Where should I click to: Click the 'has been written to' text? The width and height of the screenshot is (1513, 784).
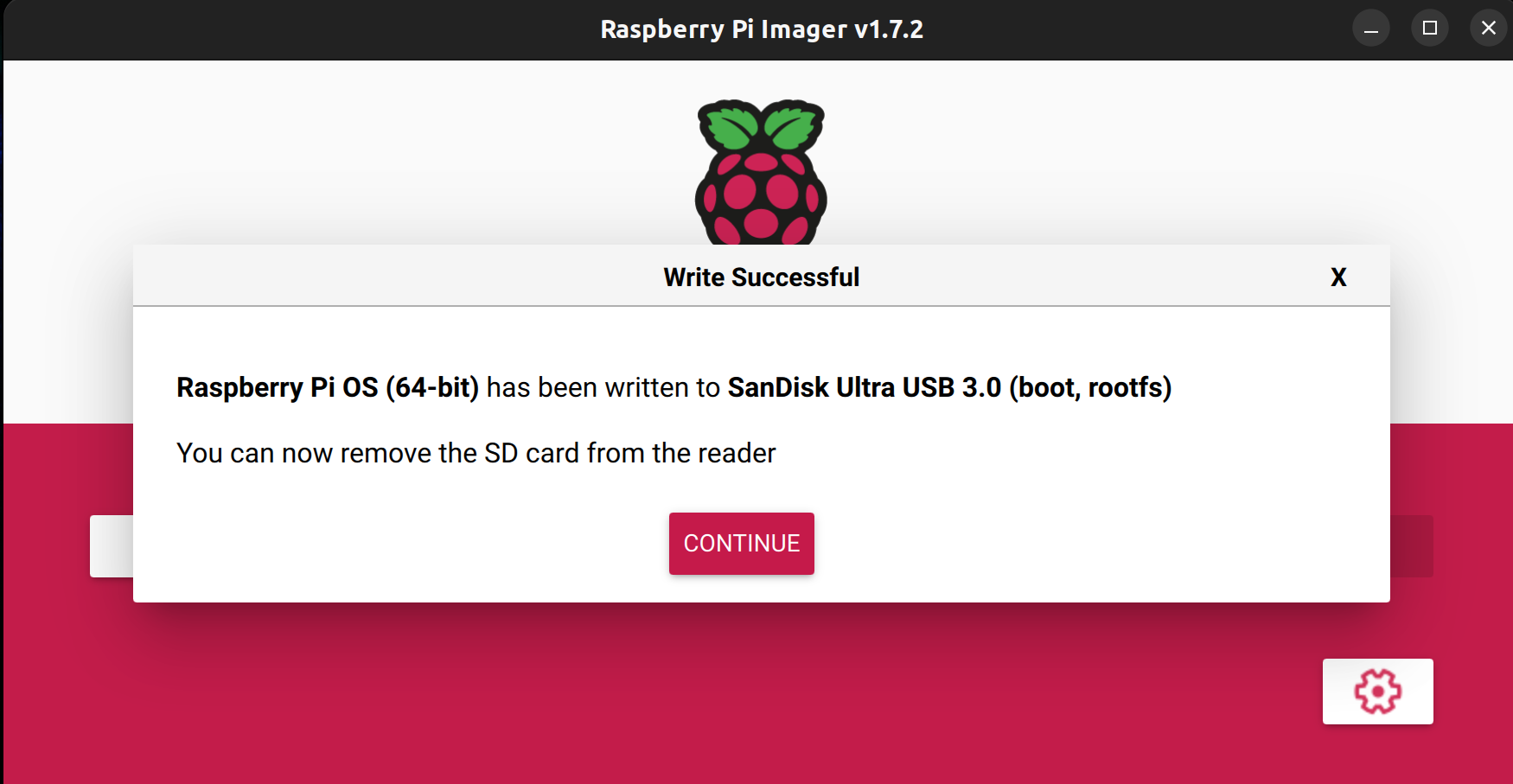[x=603, y=387]
